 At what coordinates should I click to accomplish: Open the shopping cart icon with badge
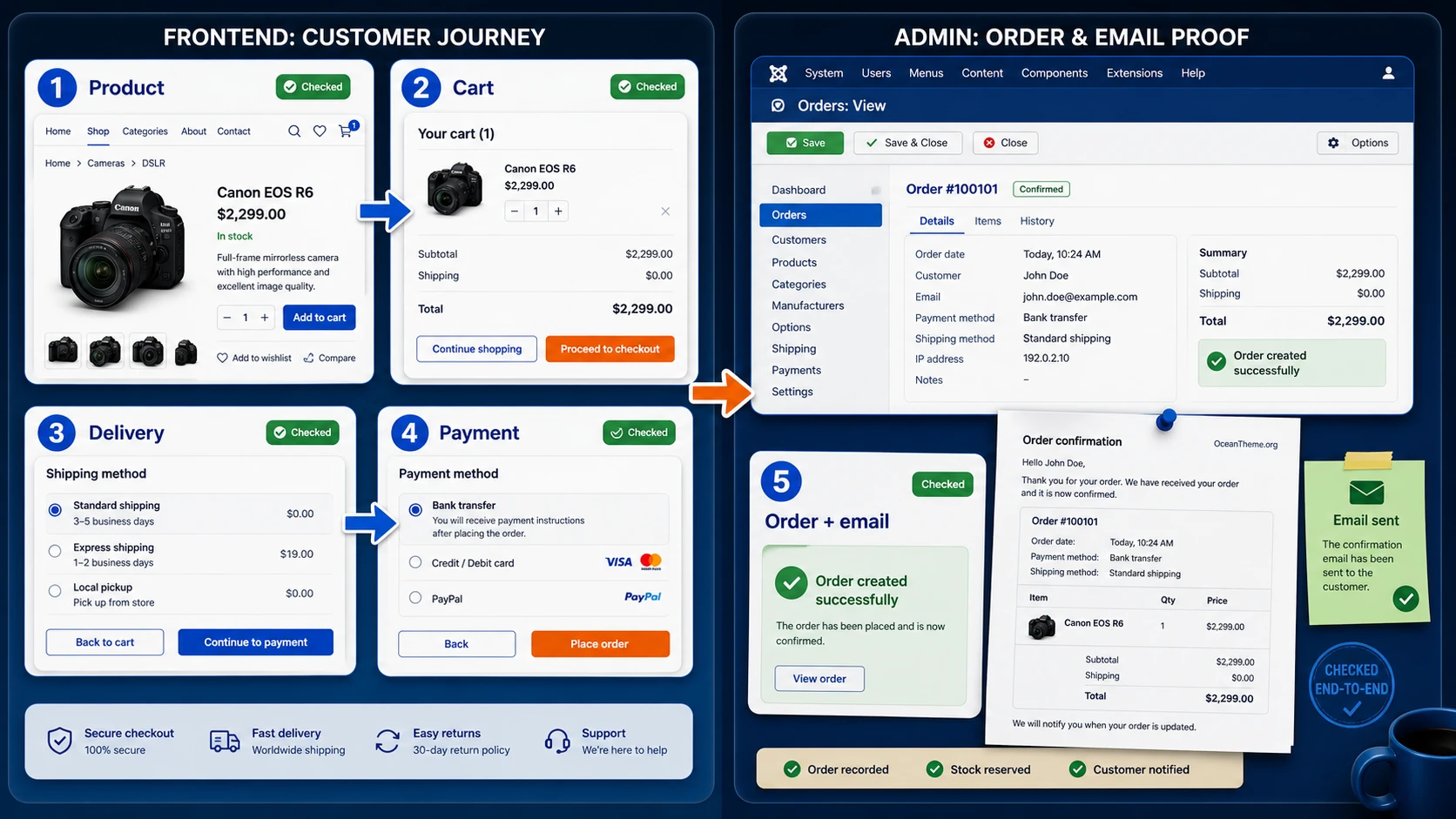click(x=347, y=130)
